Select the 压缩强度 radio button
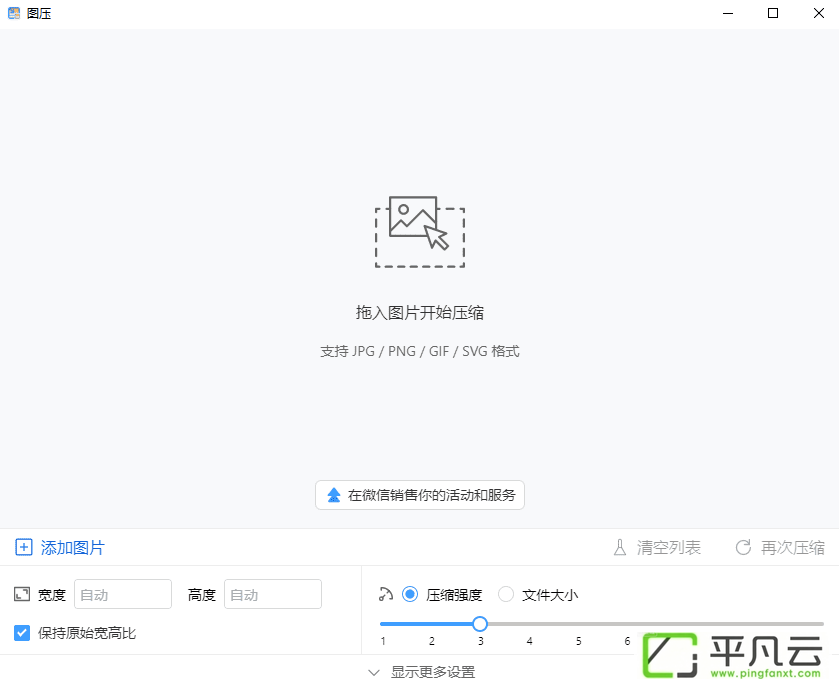839x689 pixels. (x=410, y=594)
